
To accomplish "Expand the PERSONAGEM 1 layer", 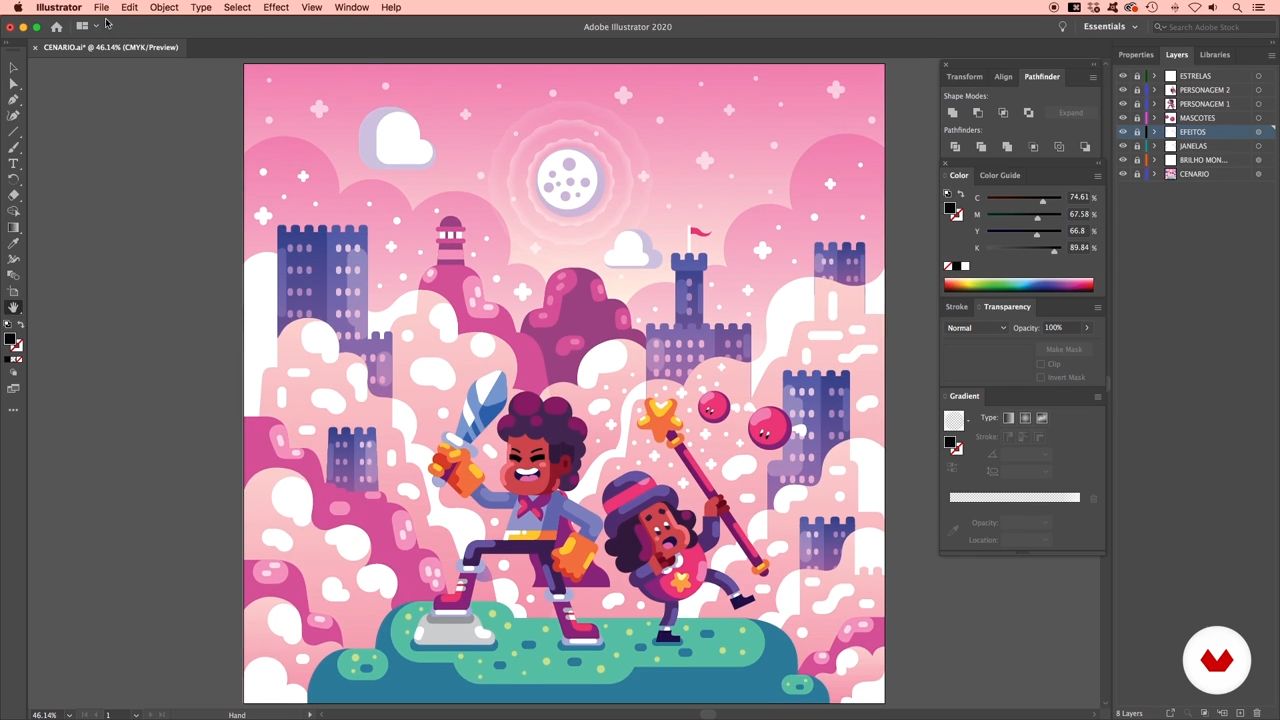I will 1154,104.
